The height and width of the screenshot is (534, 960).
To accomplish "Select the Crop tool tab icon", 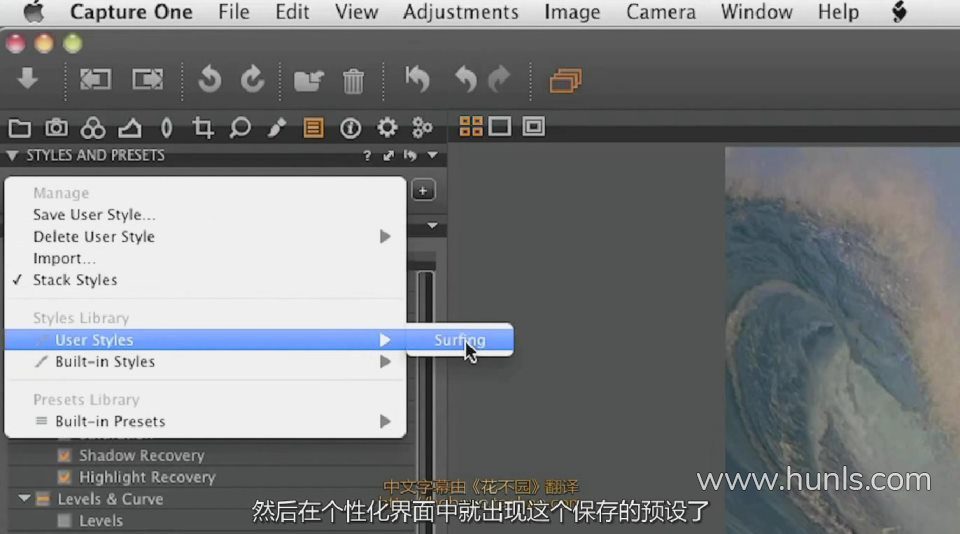I will point(203,128).
